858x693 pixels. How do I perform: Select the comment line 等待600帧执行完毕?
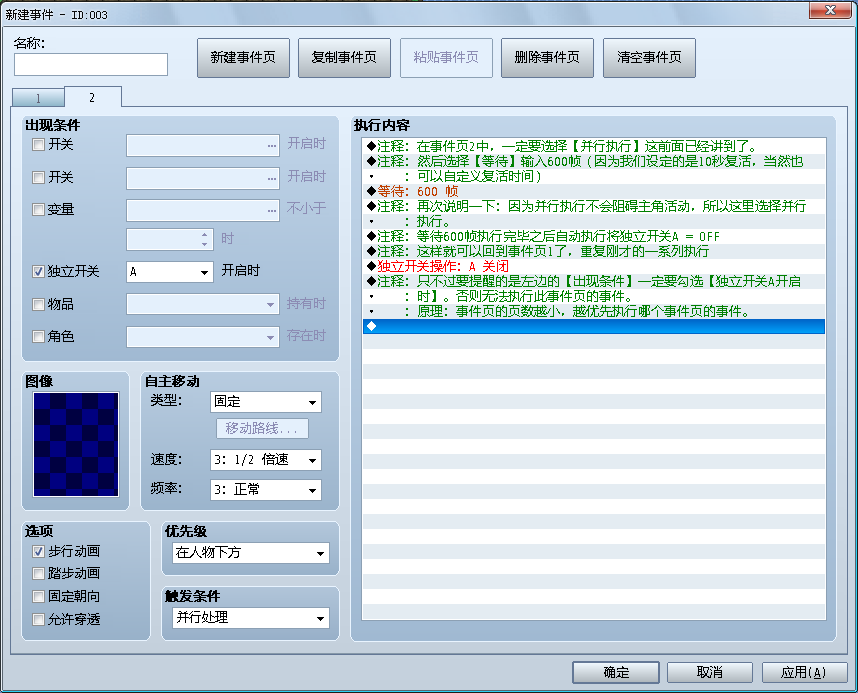pyautogui.click(x=594, y=236)
